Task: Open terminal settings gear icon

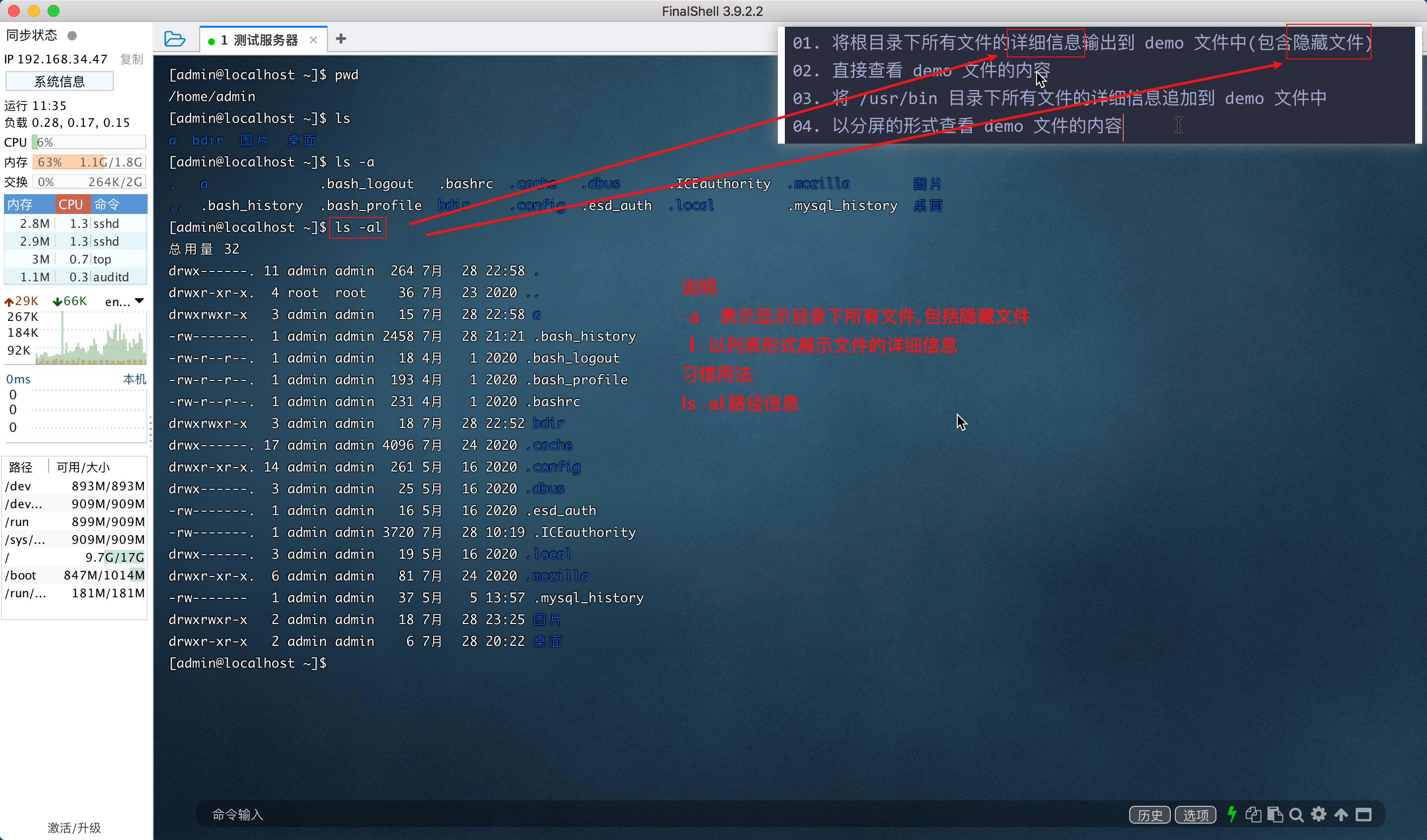Action: pyautogui.click(x=1319, y=814)
